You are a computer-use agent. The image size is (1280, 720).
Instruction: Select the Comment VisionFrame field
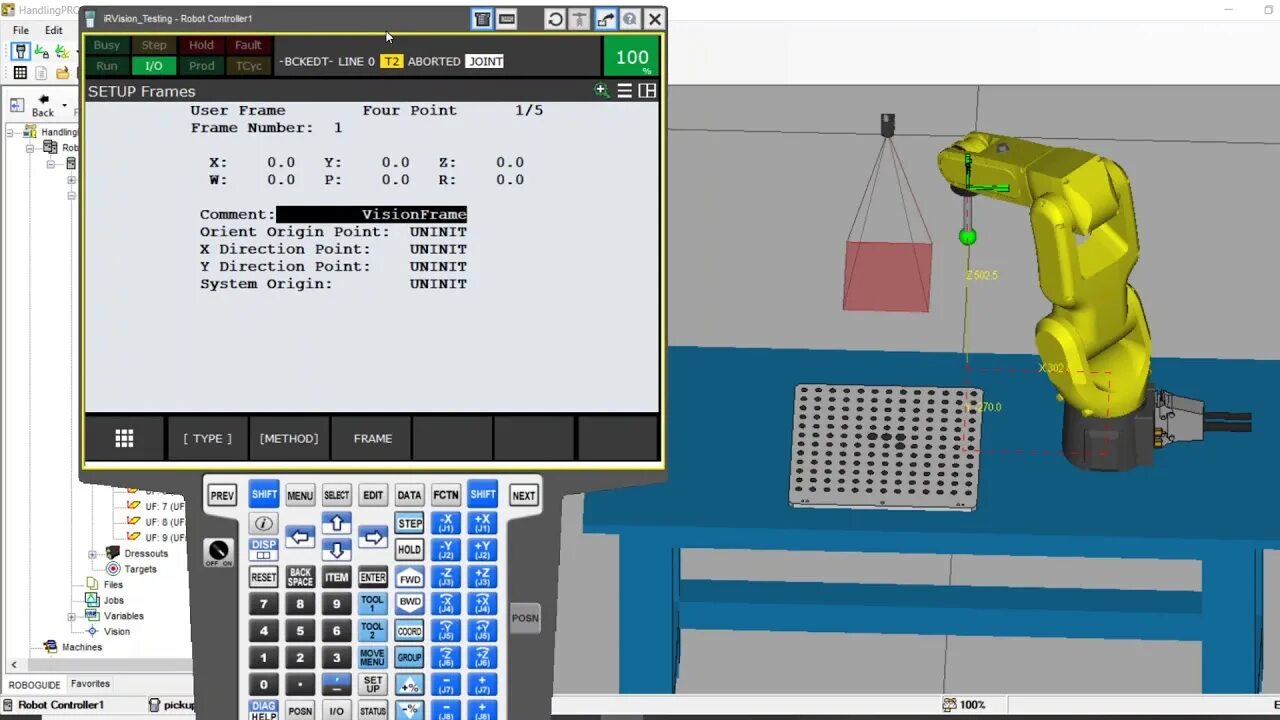point(371,214)
